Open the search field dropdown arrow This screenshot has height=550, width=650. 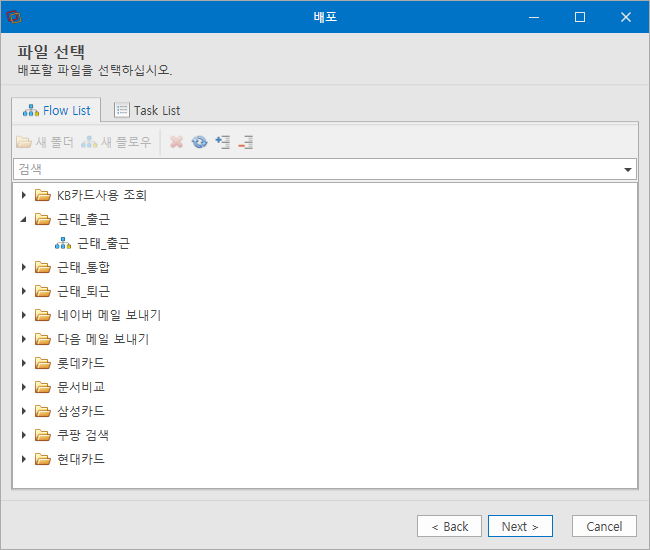[x=628, y=170]
